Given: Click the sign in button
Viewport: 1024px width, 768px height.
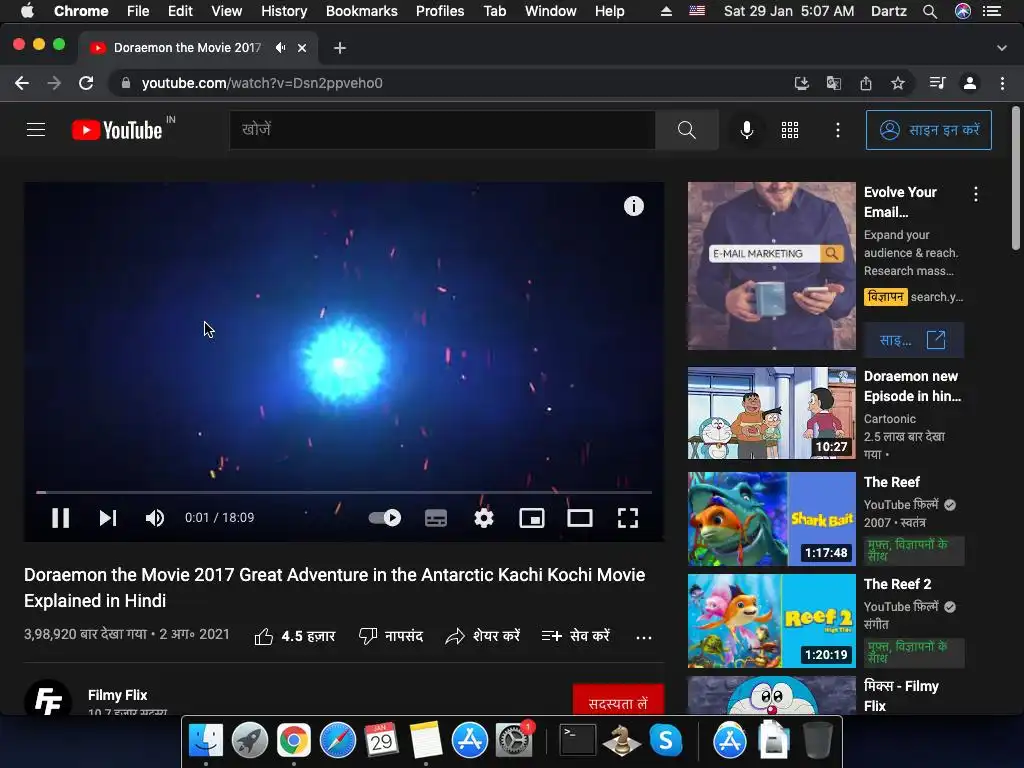Looking at the screenshot, I should (x=929, y=130).
